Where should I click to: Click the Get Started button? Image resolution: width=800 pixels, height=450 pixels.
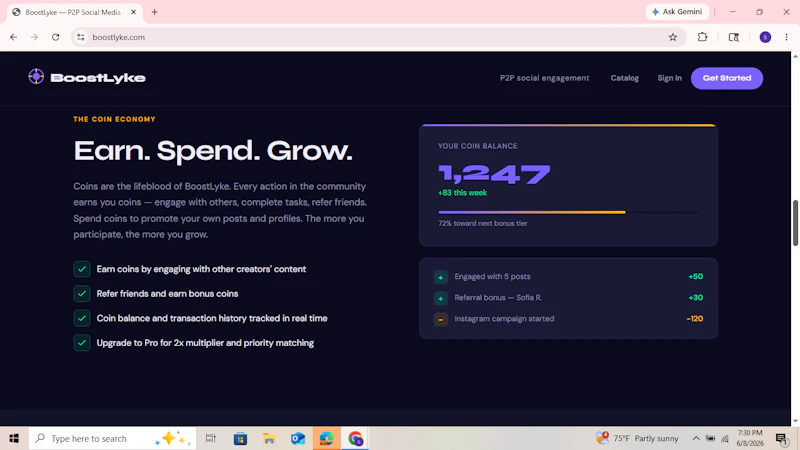(x=727, y=78)
